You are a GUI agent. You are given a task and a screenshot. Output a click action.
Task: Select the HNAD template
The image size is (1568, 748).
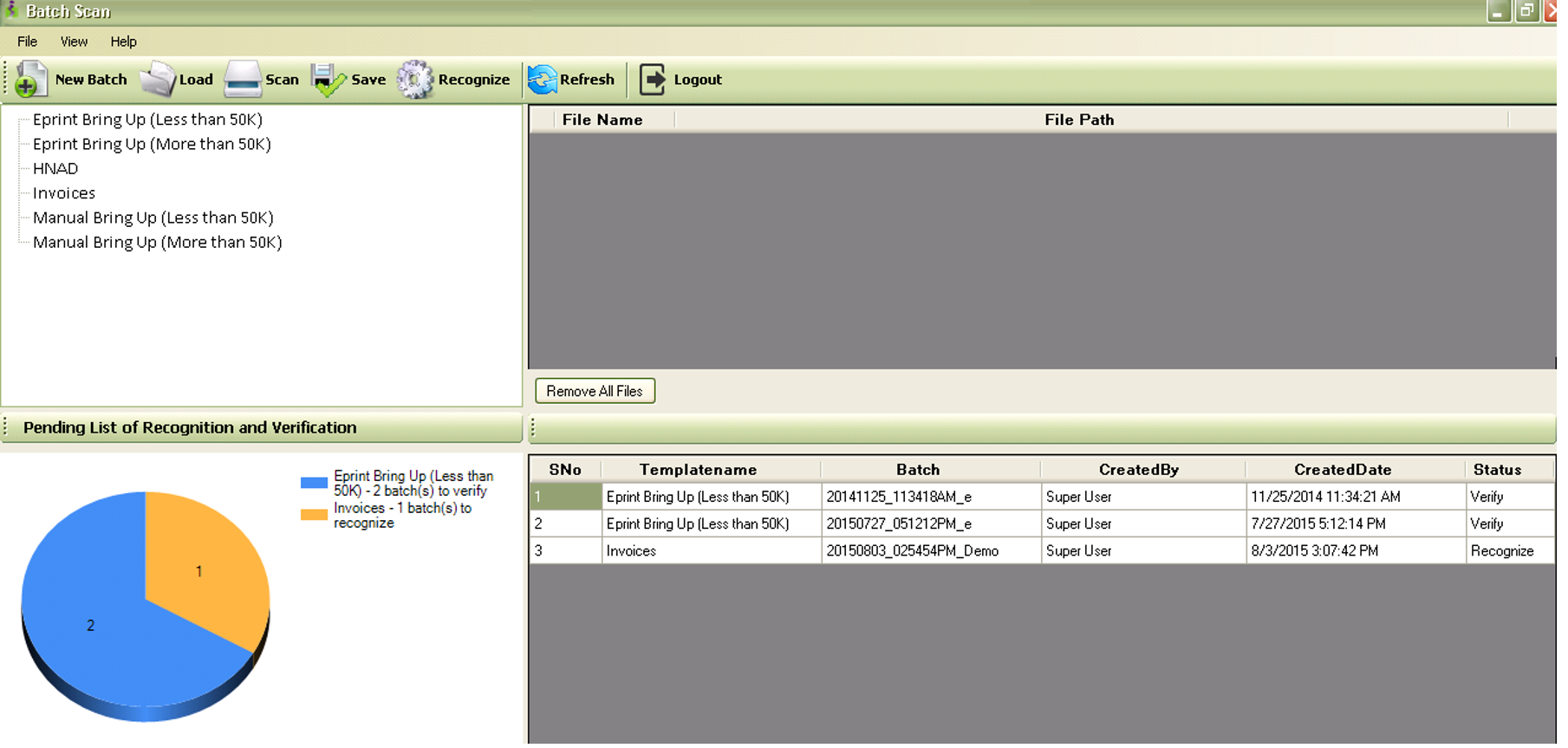coord(55,169)
